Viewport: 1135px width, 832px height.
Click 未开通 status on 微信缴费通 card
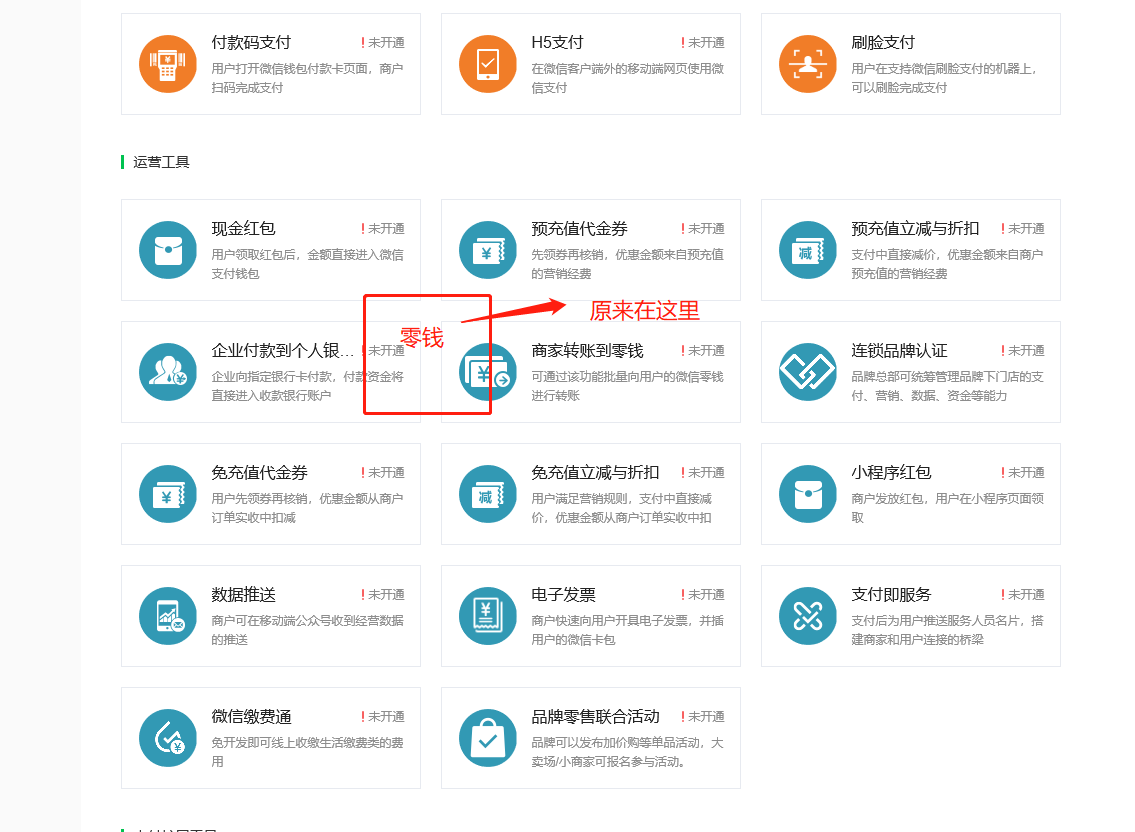point(383,717)
